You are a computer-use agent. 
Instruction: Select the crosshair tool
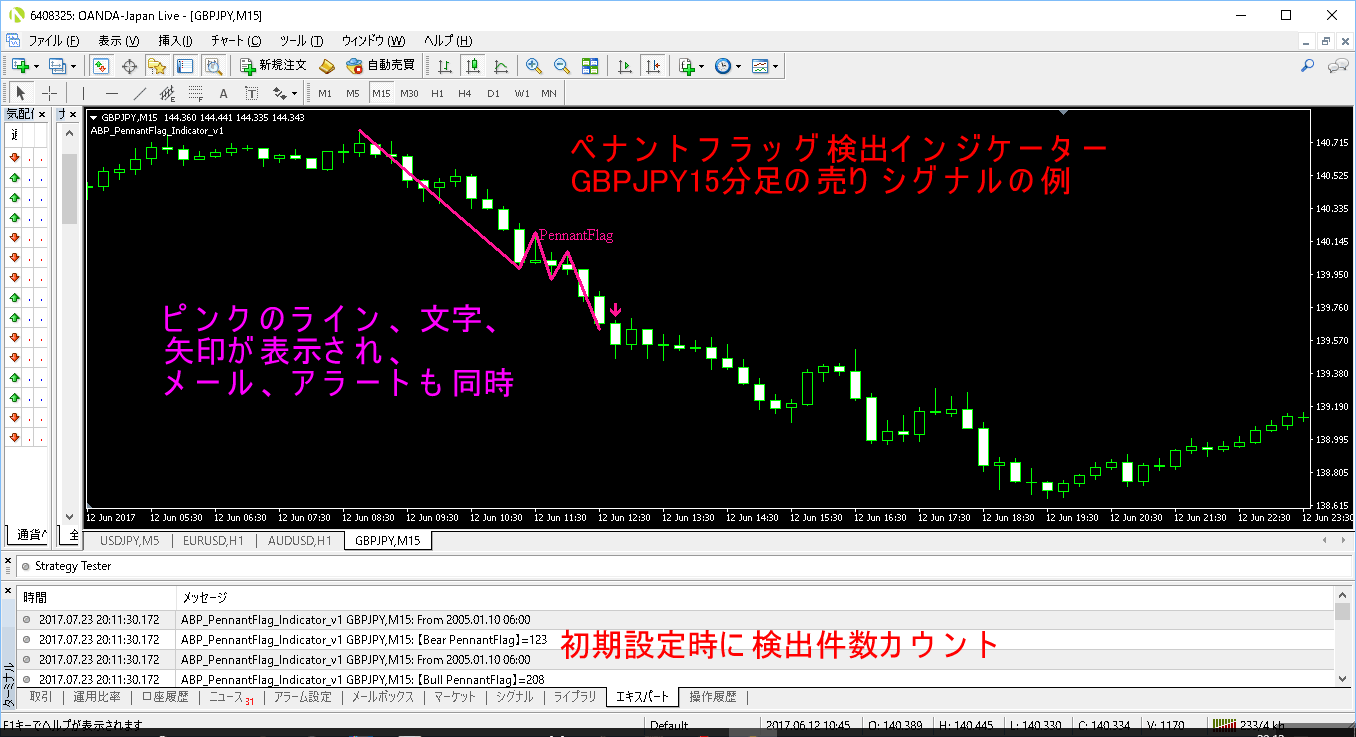[x=49, y=93]
